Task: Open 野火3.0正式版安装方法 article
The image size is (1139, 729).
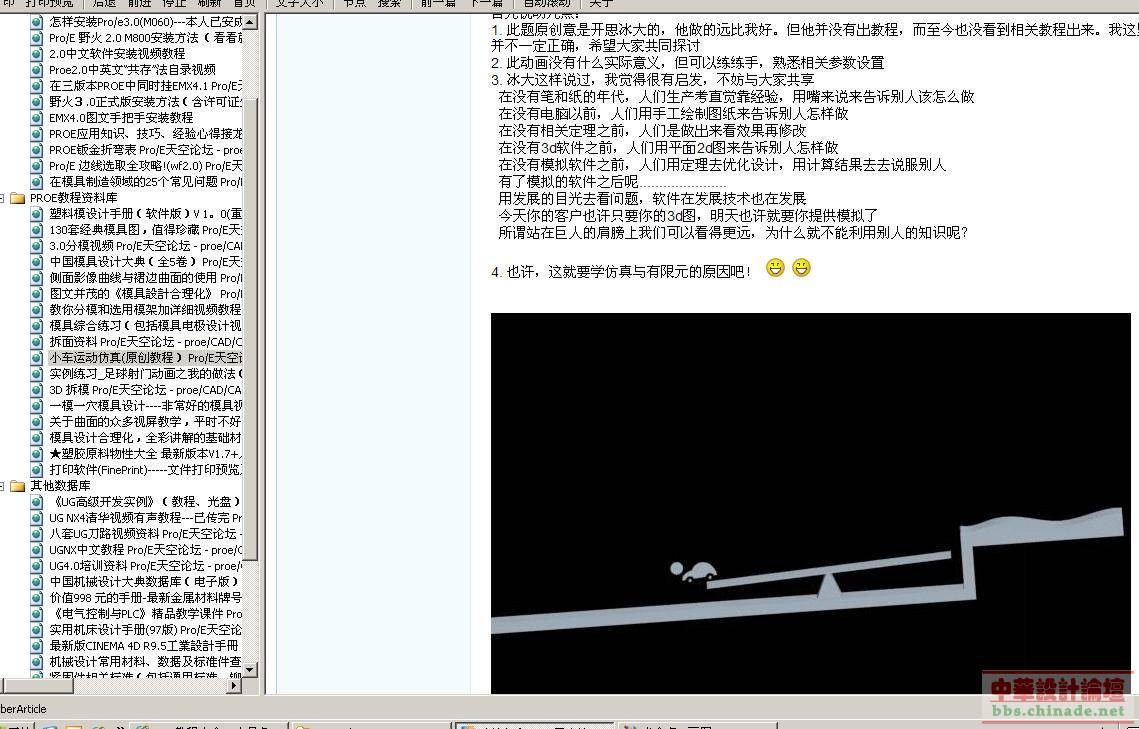Action: click(145, 102)
